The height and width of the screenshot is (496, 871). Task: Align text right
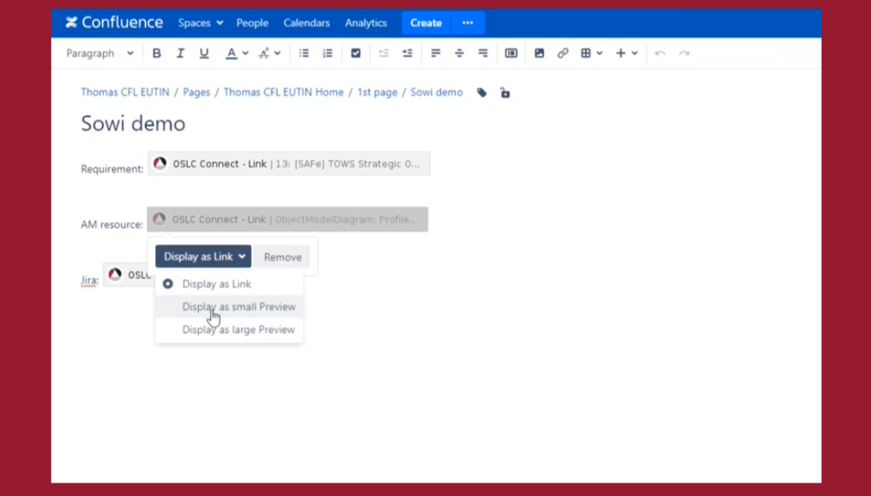click(x=483, y=53)
